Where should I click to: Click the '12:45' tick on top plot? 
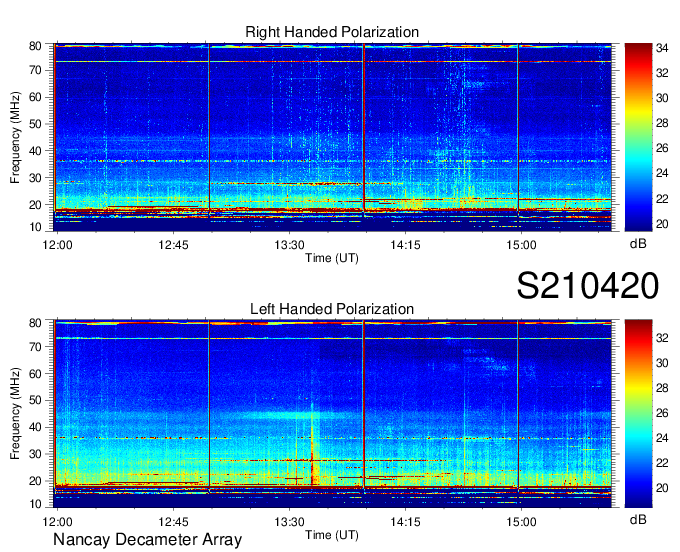pos(173,245)
